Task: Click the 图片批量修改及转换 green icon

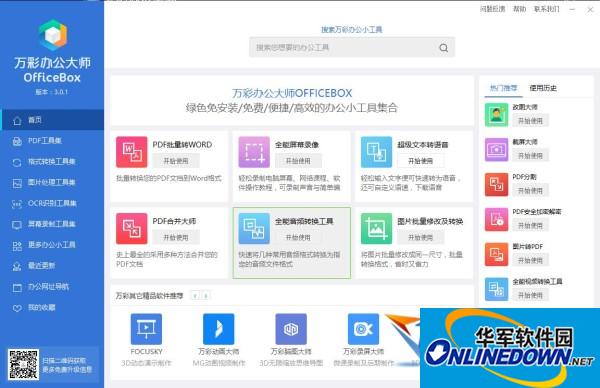Action: click(x=377, y=228)
